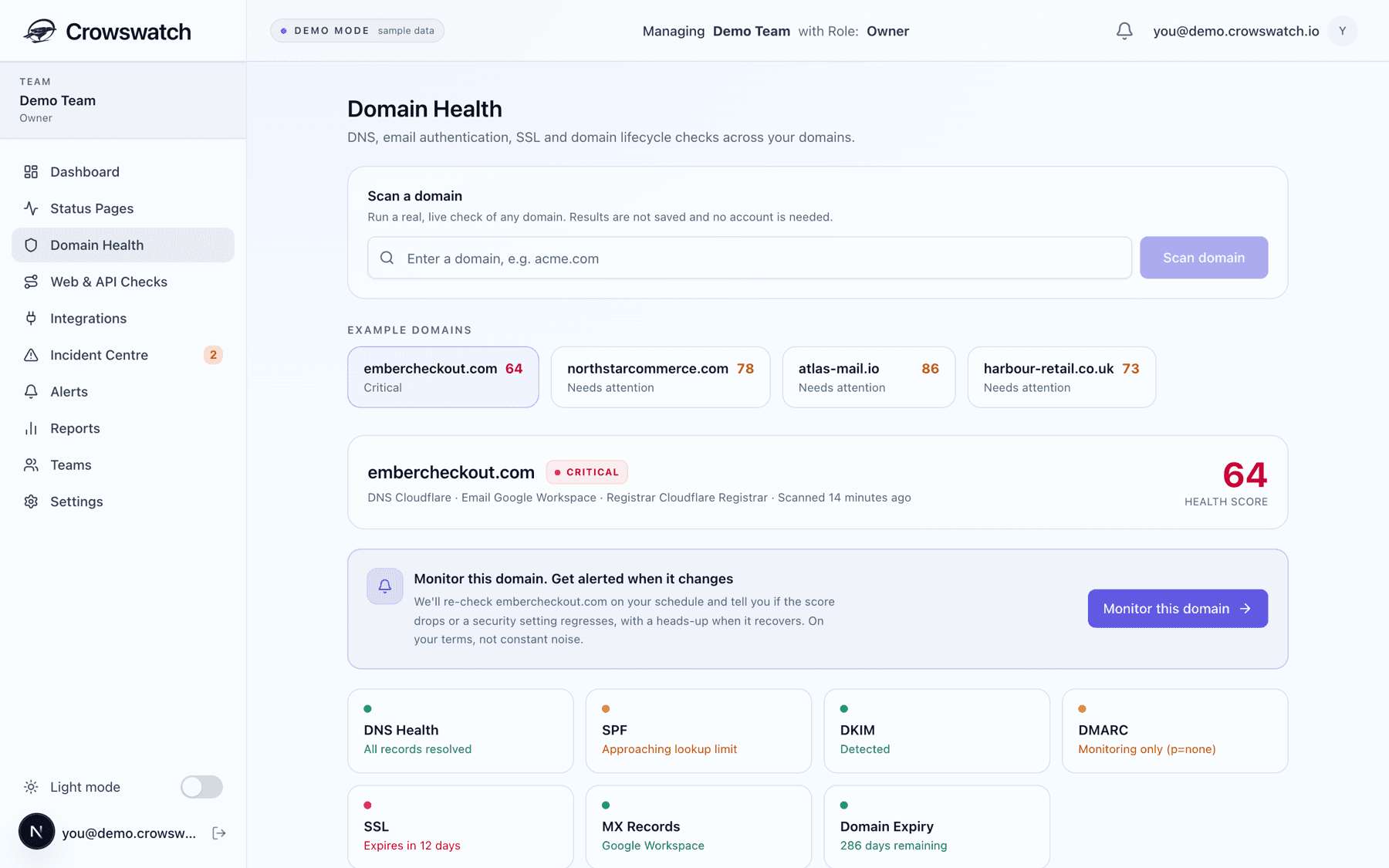Click the Reports bar chart icon
Screen dimensions: 1389x868
(31, 428)
